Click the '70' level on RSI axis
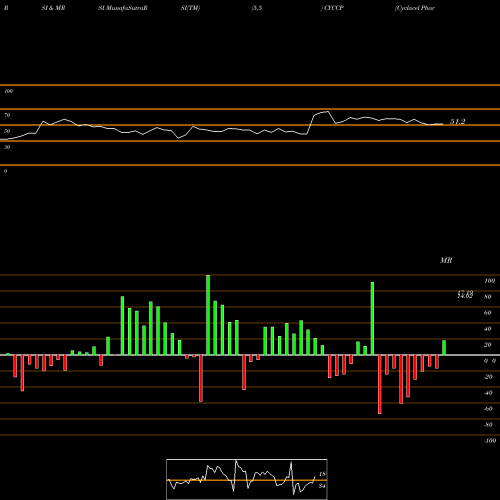Viewport: 500px width, 500px height. point(7,115)
